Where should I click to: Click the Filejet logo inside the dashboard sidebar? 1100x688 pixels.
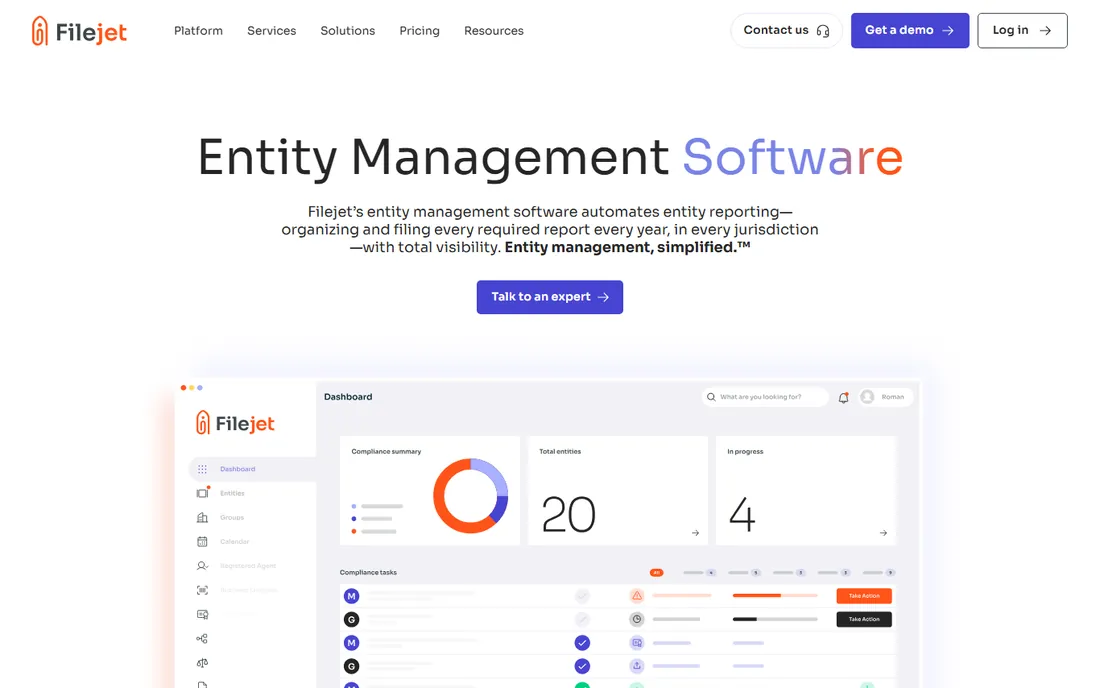click(235, 423)
